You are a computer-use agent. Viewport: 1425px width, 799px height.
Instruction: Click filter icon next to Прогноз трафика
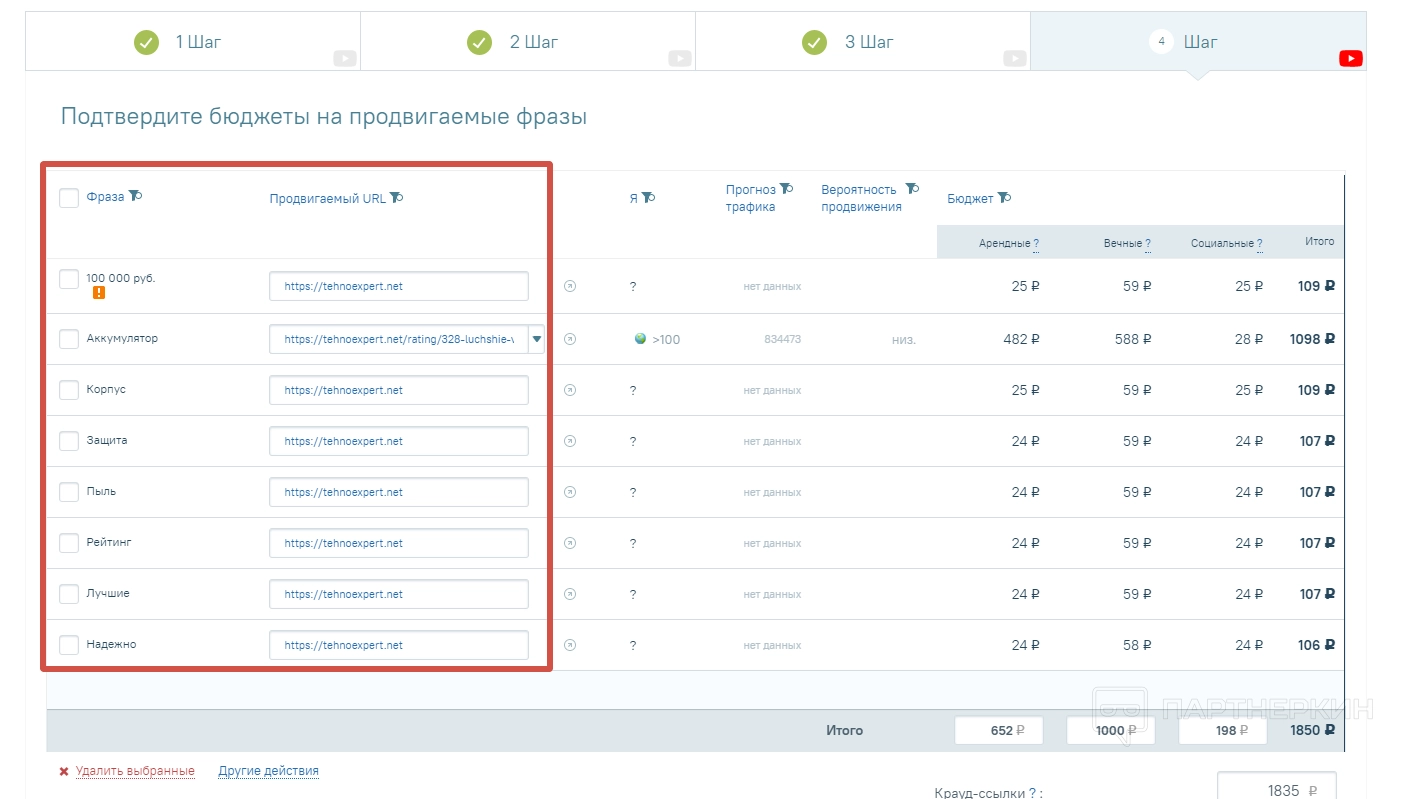pyautogui.click(x=786, y=188)
